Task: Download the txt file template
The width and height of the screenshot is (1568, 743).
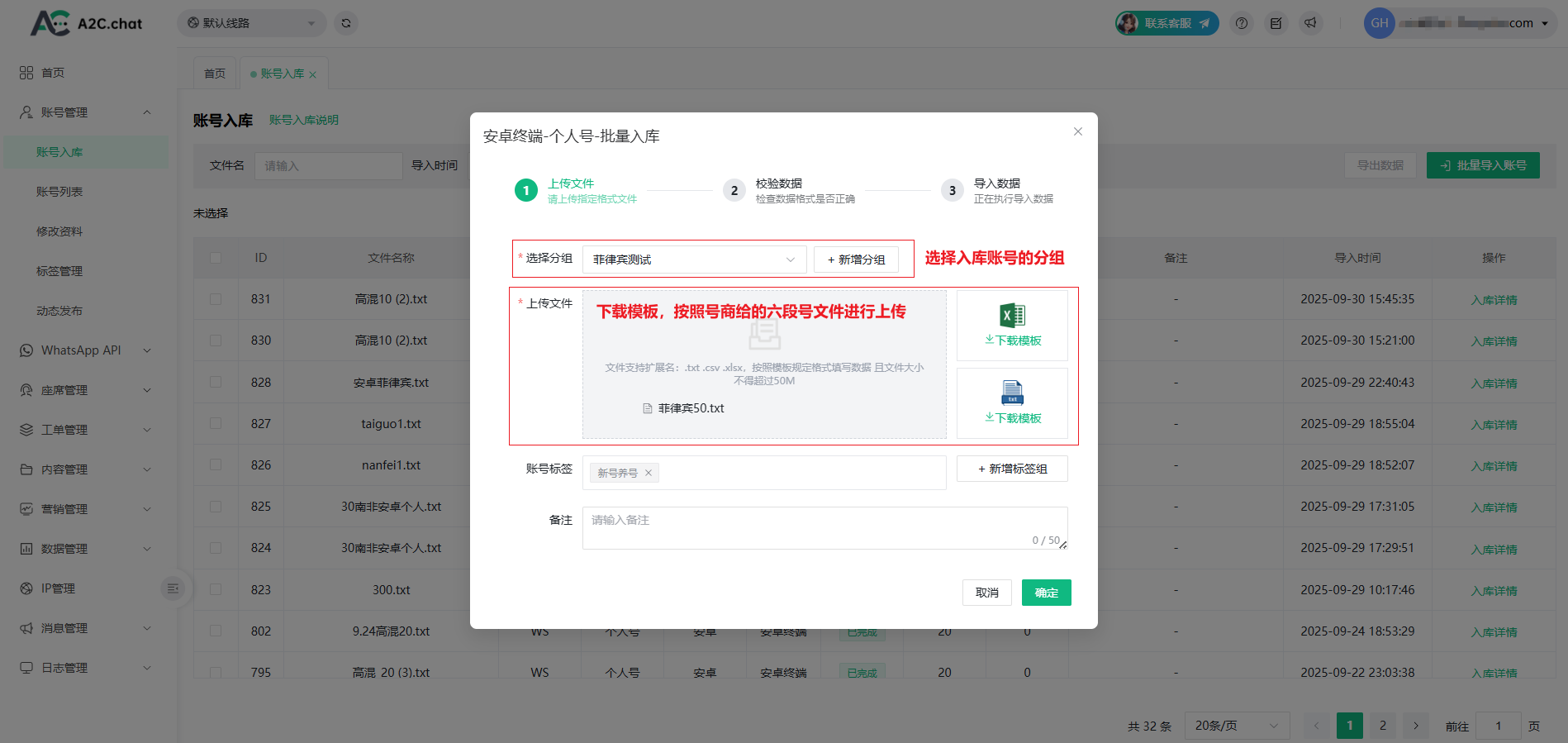Action: (x=1012, y=403)
